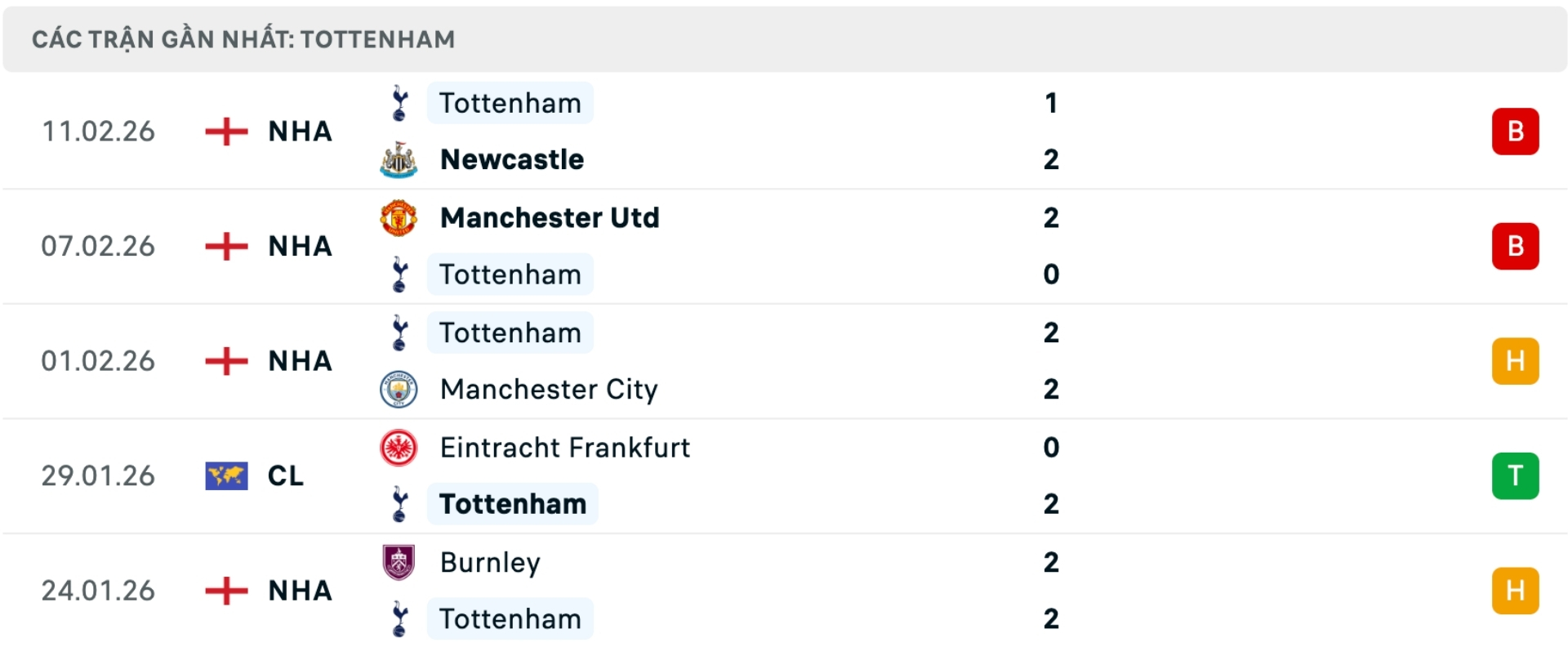Click the Manchester Utd crest icon
1568x647 pixels.
pos(399,218)
